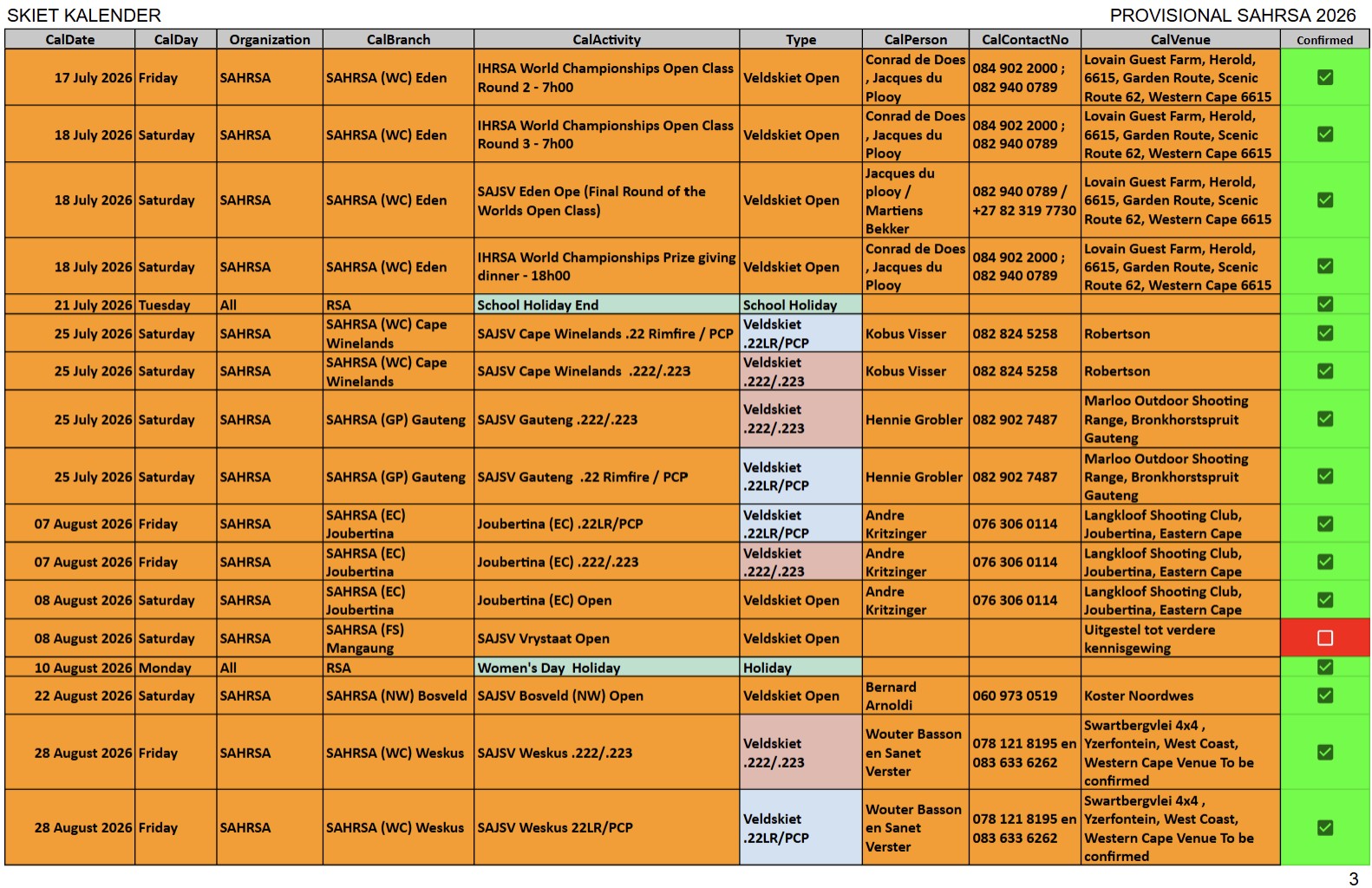Toggle Confirmed checkbox for SAJSV Weskus 22LR/PCP row
Image resolution: width=1372 pixels, height=888 pixels.
pos(1324,828)
